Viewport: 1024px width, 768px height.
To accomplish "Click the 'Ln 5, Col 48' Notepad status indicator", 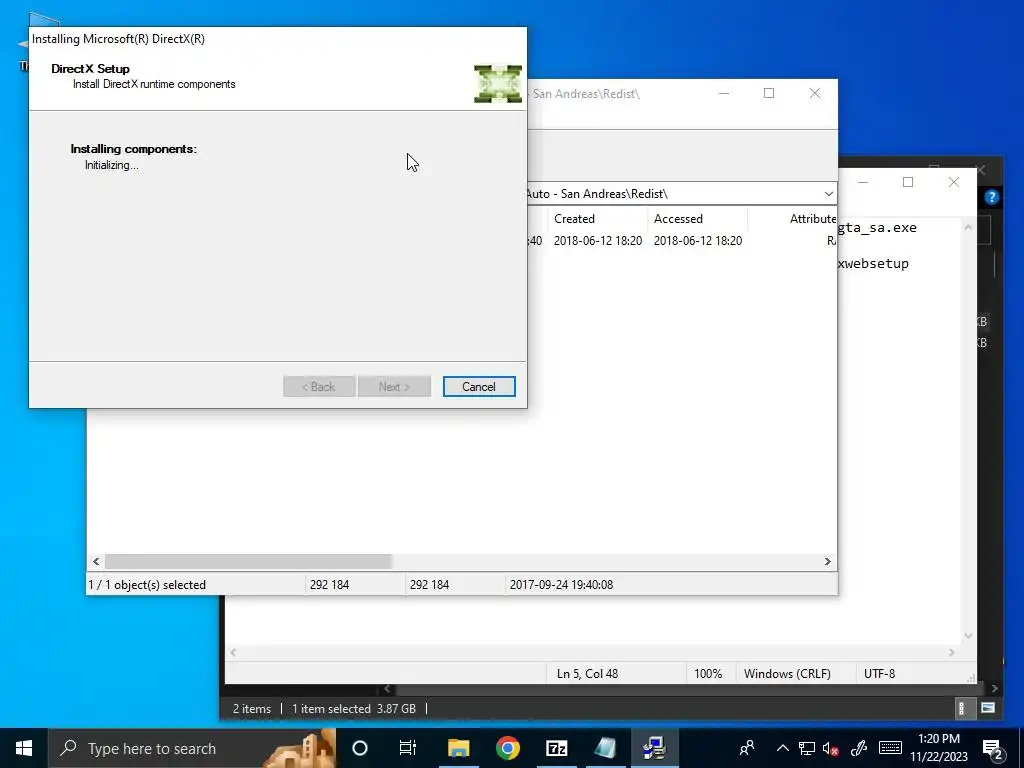I will pos(587,673).
